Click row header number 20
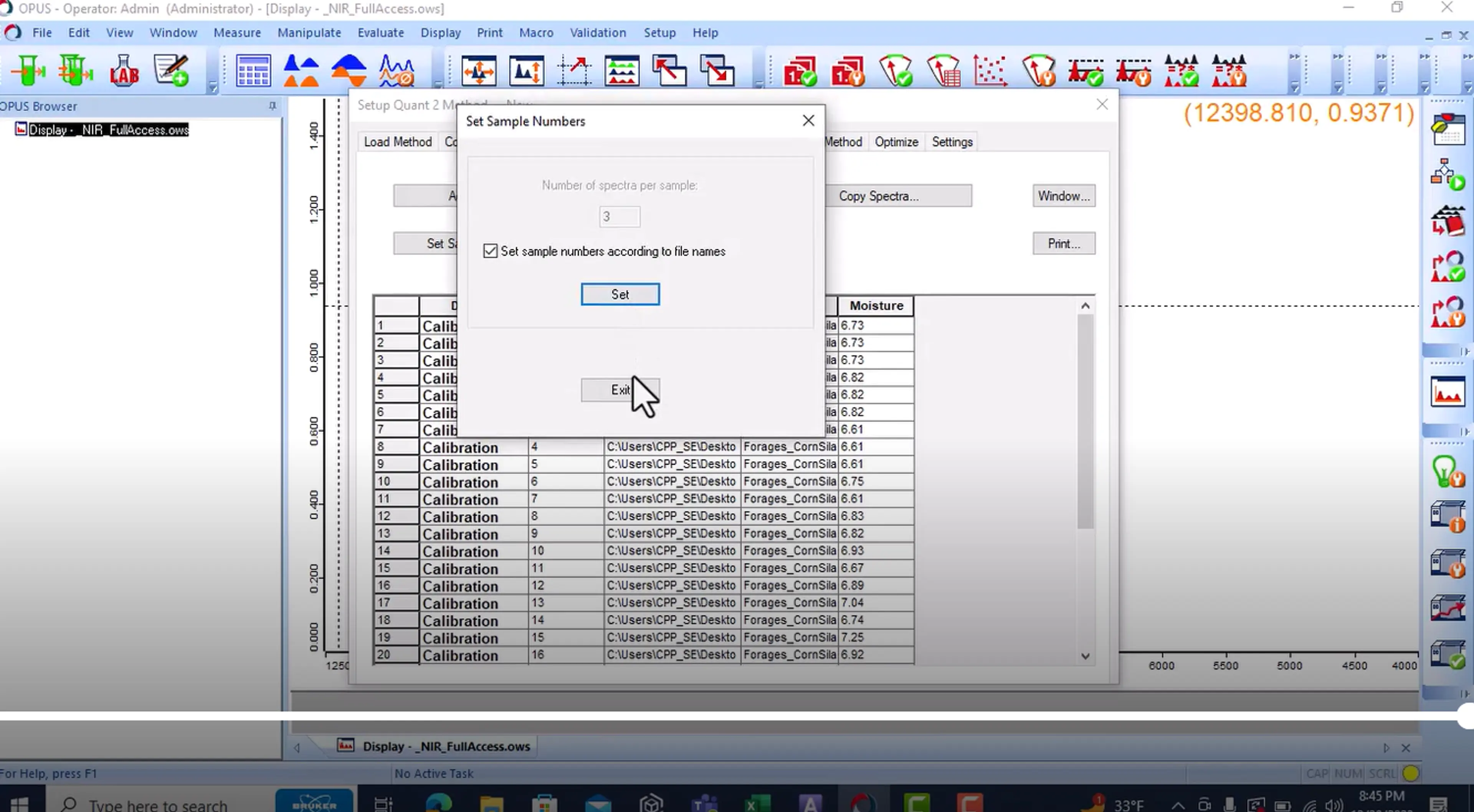The width and height of the screenshot is (1474, 812). [396, 655]
